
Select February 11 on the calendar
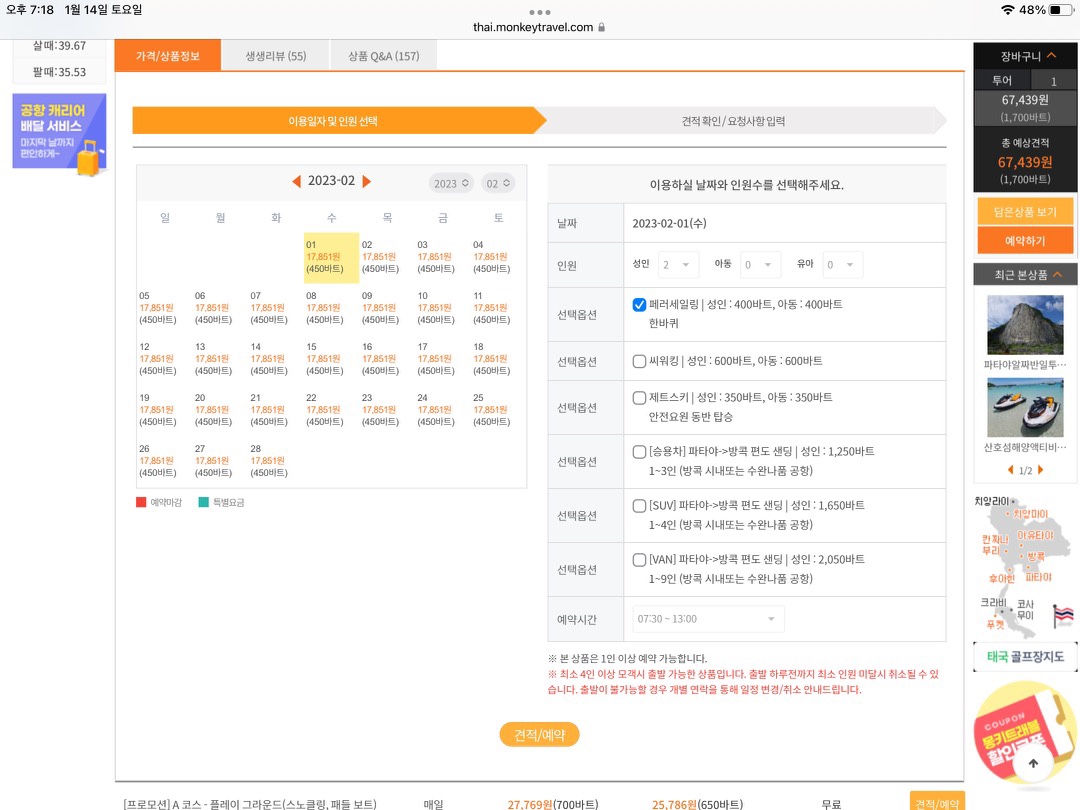point(498,309)
